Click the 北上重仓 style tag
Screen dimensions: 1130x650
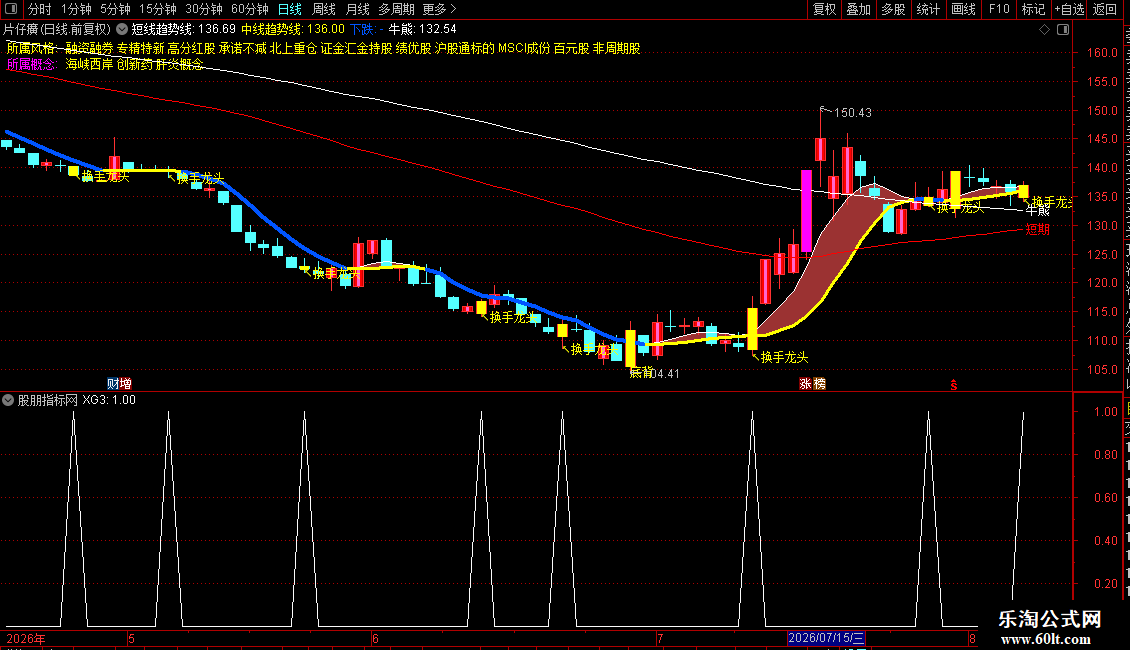[293, 48]
